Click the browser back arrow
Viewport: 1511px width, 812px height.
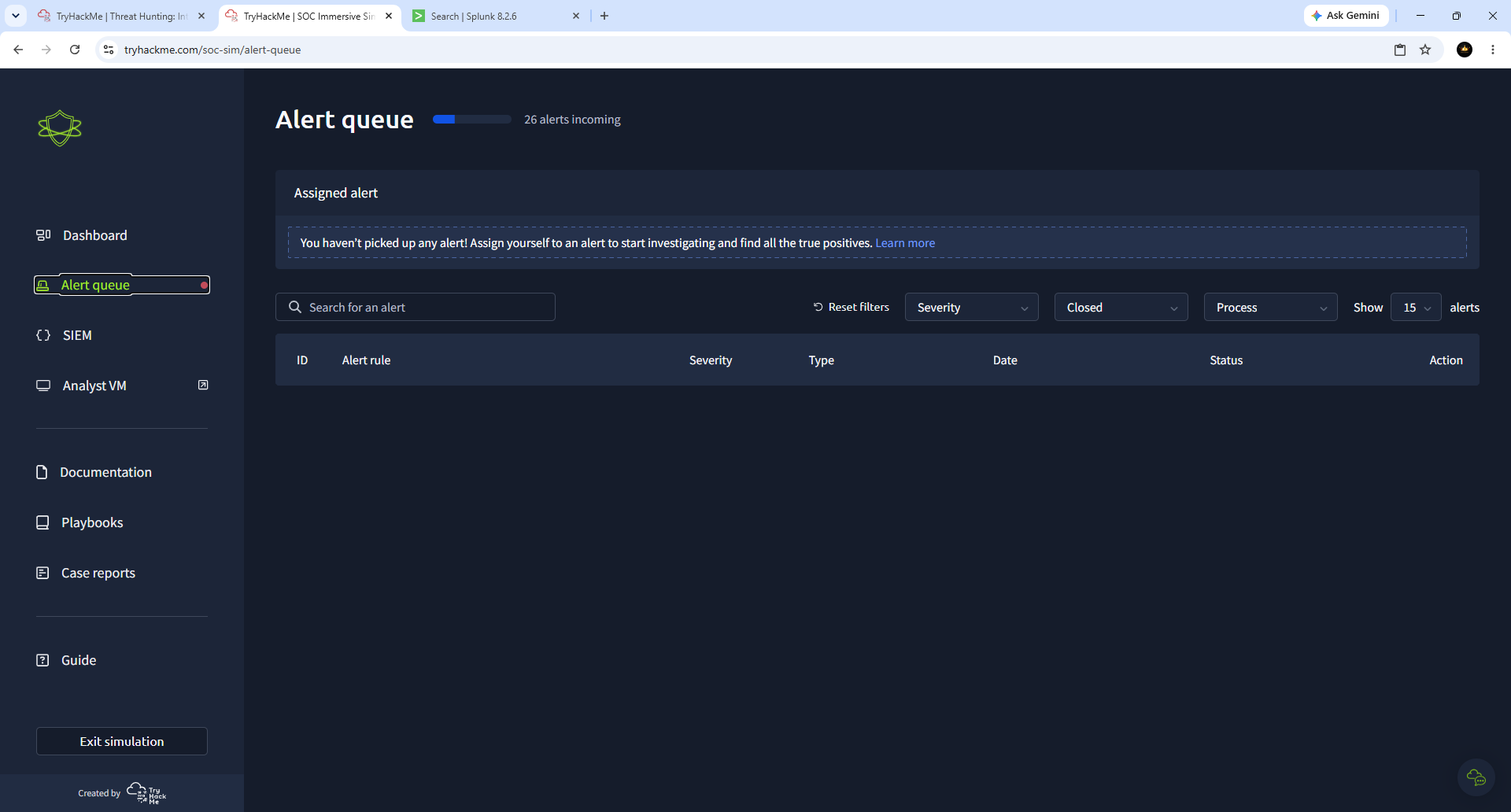(18, 50)
